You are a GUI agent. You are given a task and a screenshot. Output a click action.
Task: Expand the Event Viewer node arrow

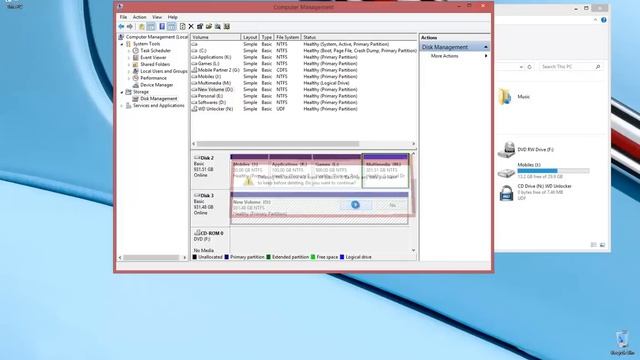point(129,58)
